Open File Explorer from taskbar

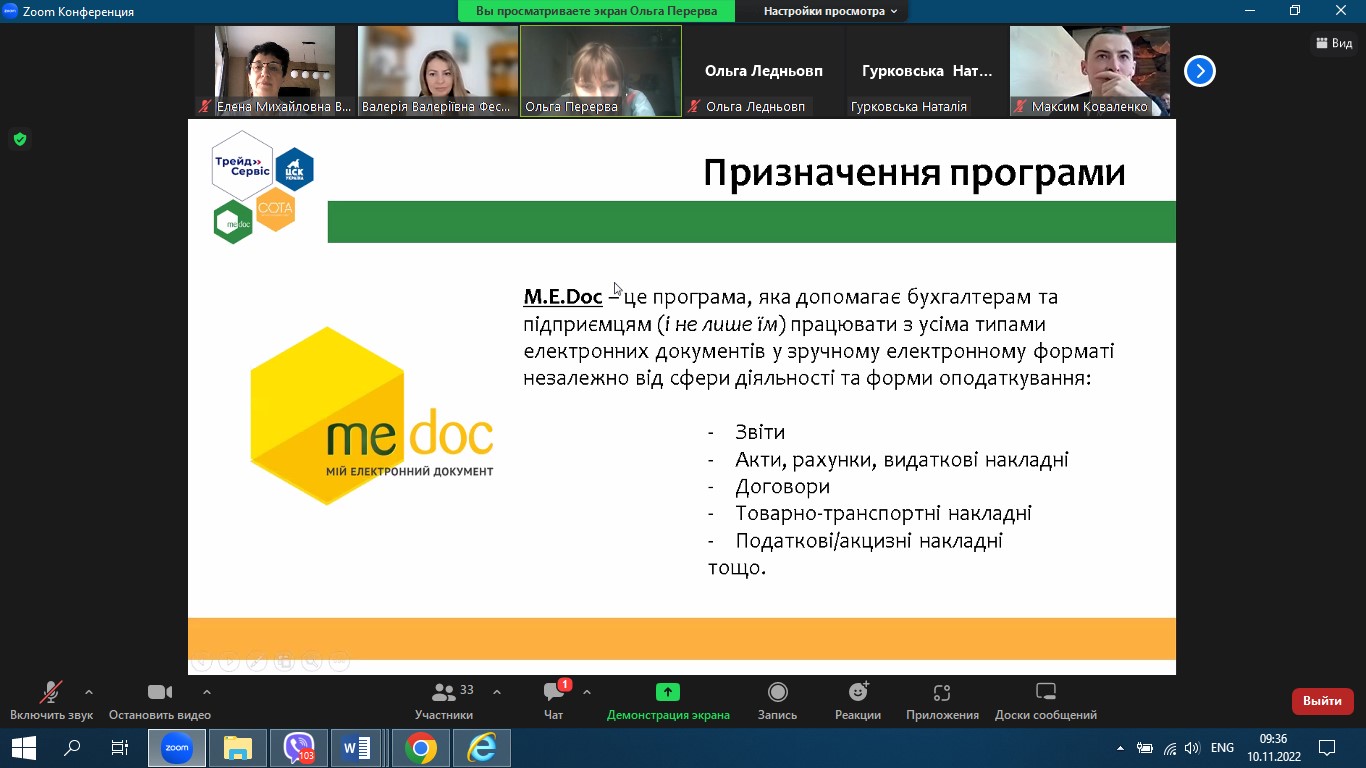click(x=238, y=747)
